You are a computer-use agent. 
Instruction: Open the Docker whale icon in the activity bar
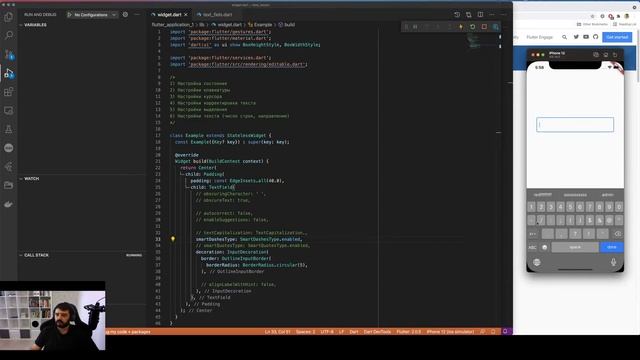[x=9, y=204]
